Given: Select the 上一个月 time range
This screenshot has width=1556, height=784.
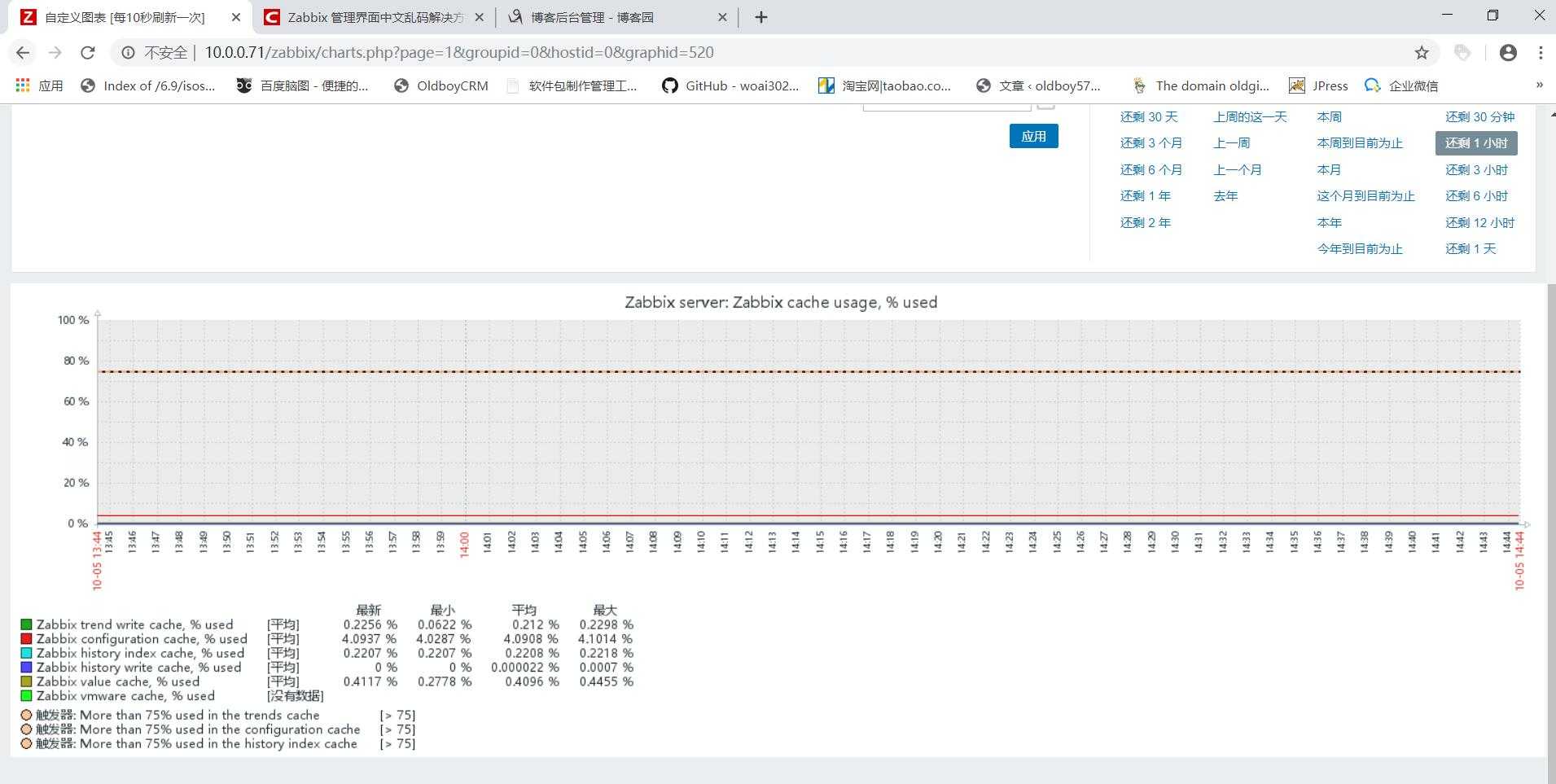Looking at the screenshot, I should (1237, 170).
